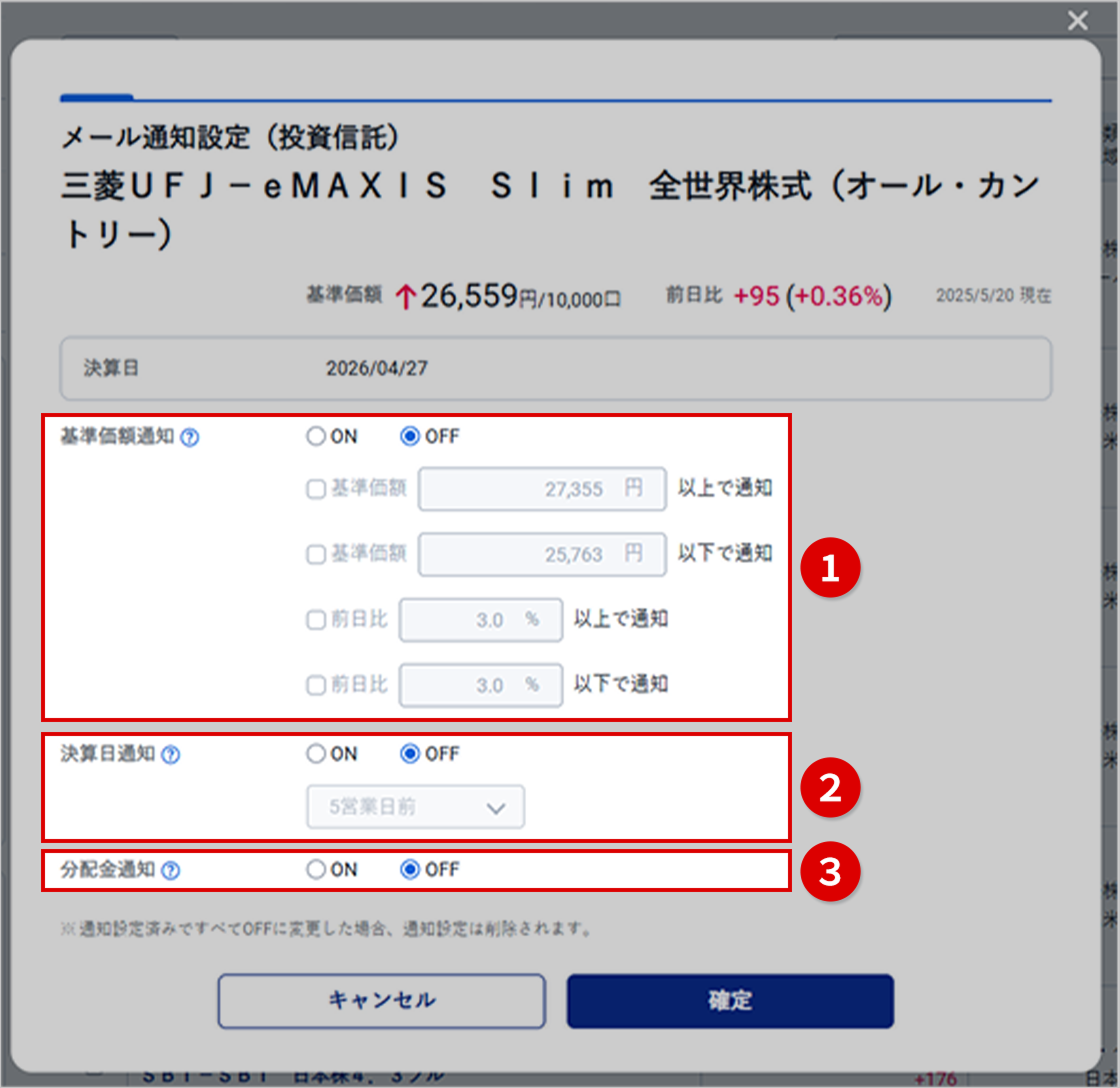Edit the 27,355 円 upper price field
Viewport: 1120px width, 1088px height.
(542, 489)
